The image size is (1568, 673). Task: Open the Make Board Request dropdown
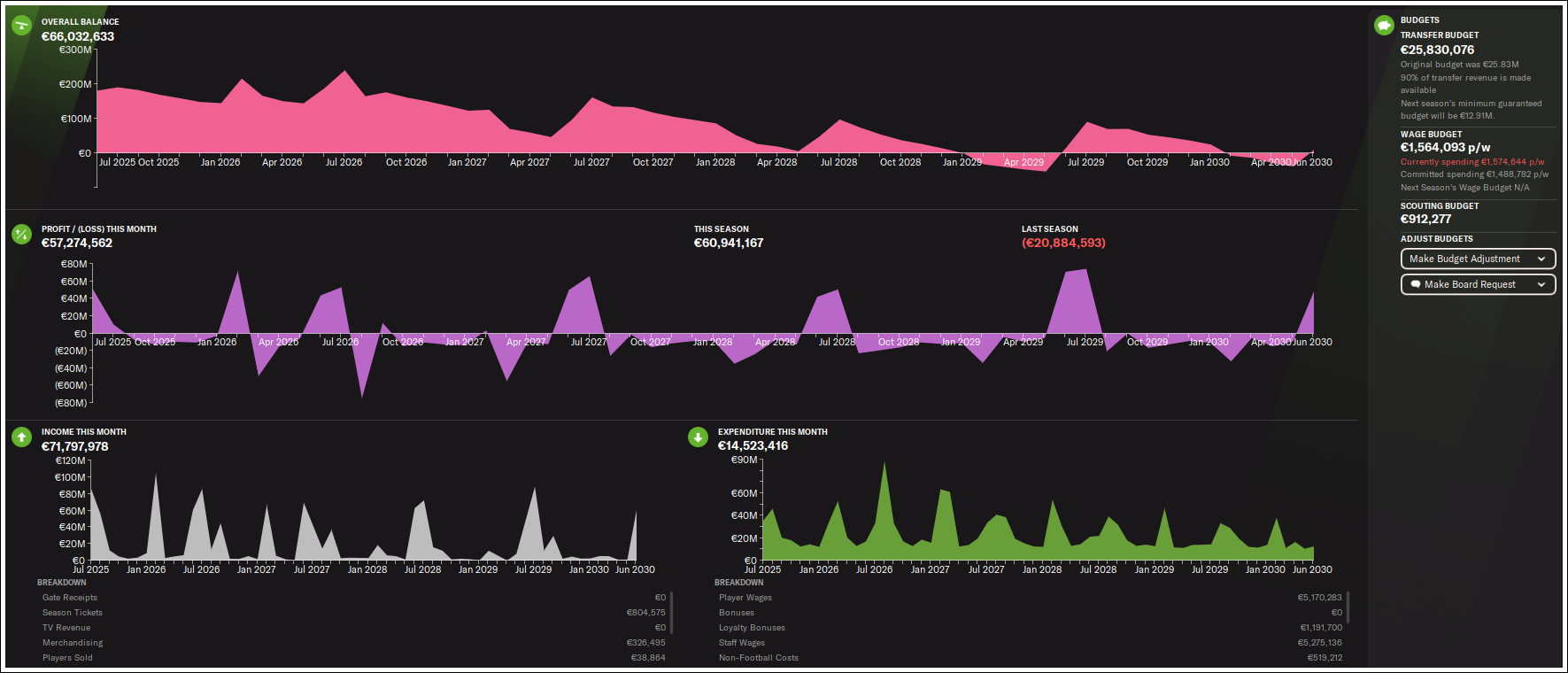tap(1478, 284)
